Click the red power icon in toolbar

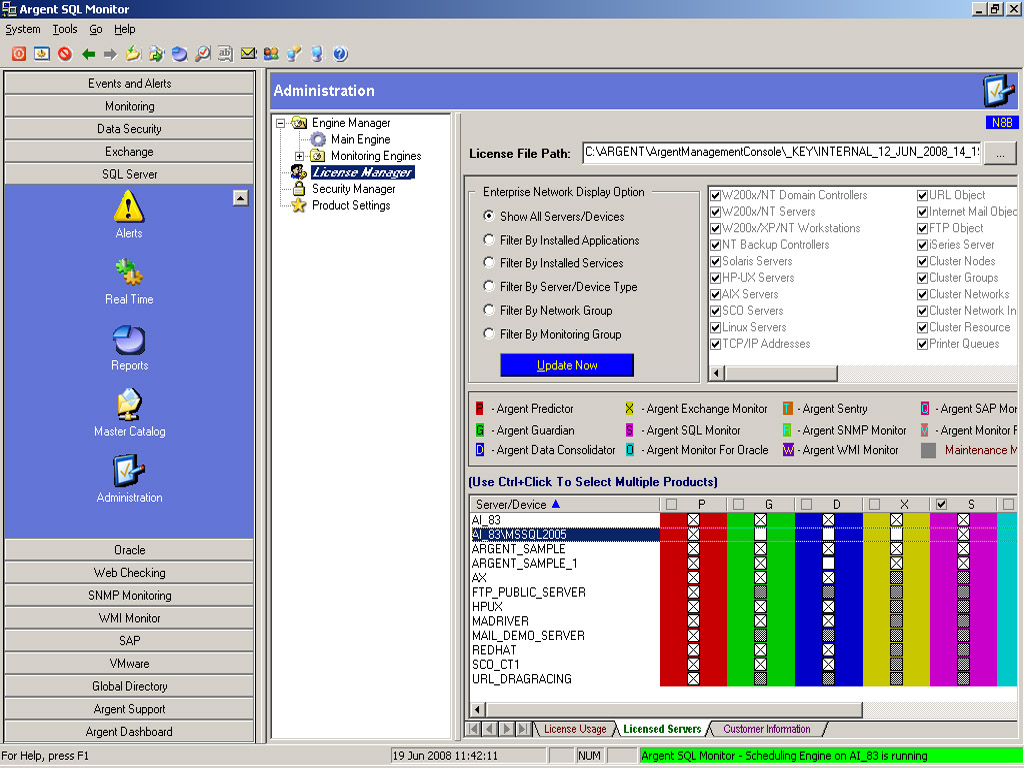click(x=19, y=54)
